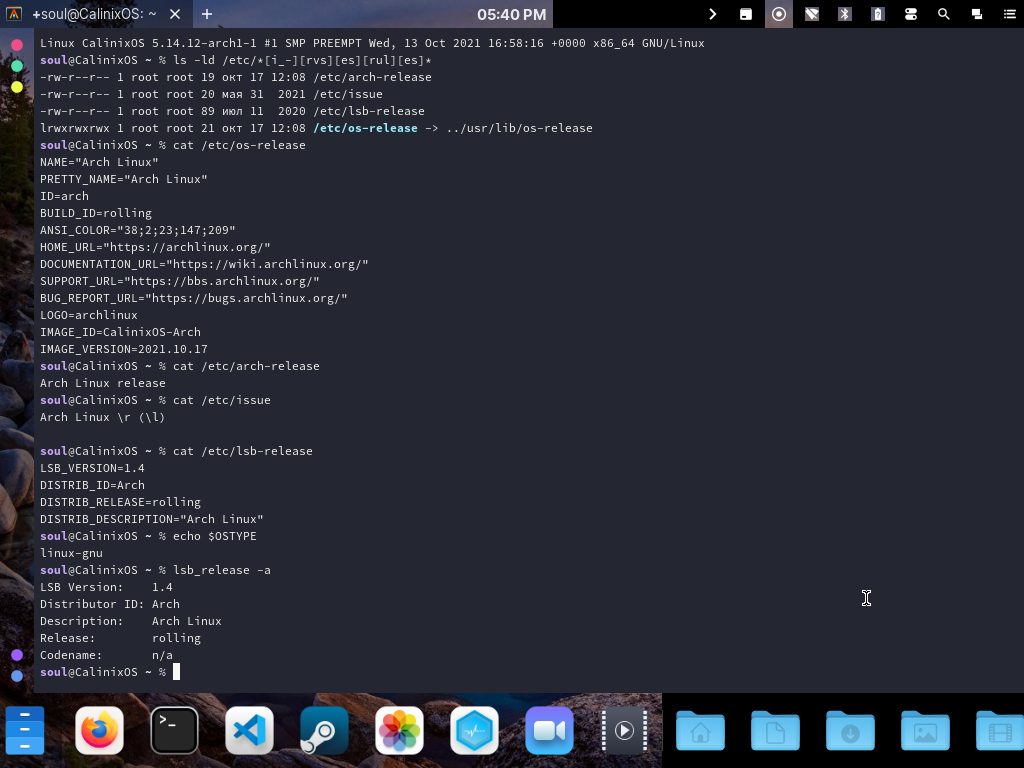Image resolution: width=1024 pixels, height=768 pixels.
Task: Click the 'BUILD_ID=rolling' line
Action: click(96, 213)
